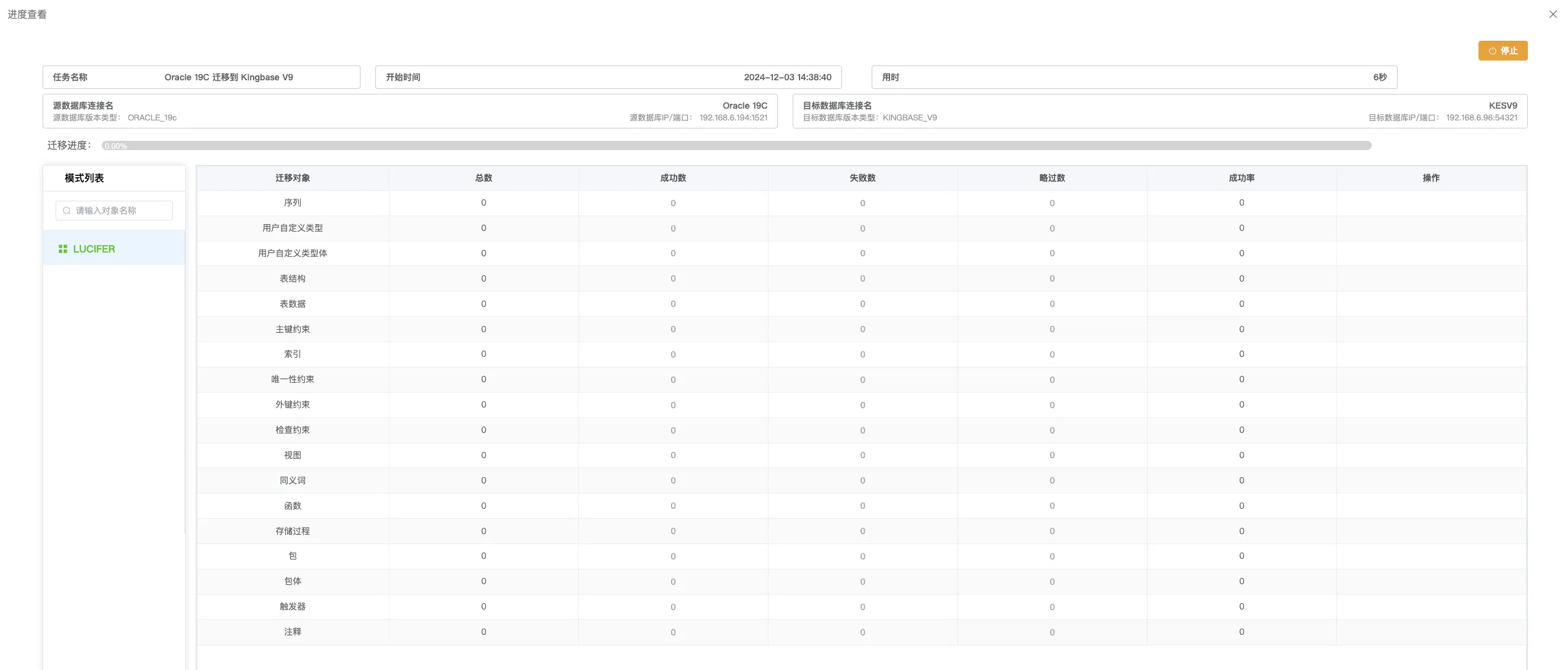The image size is (1568, 670).
Task: Close the 进度查看 dialog
Action: click(x=1553, y=14)
